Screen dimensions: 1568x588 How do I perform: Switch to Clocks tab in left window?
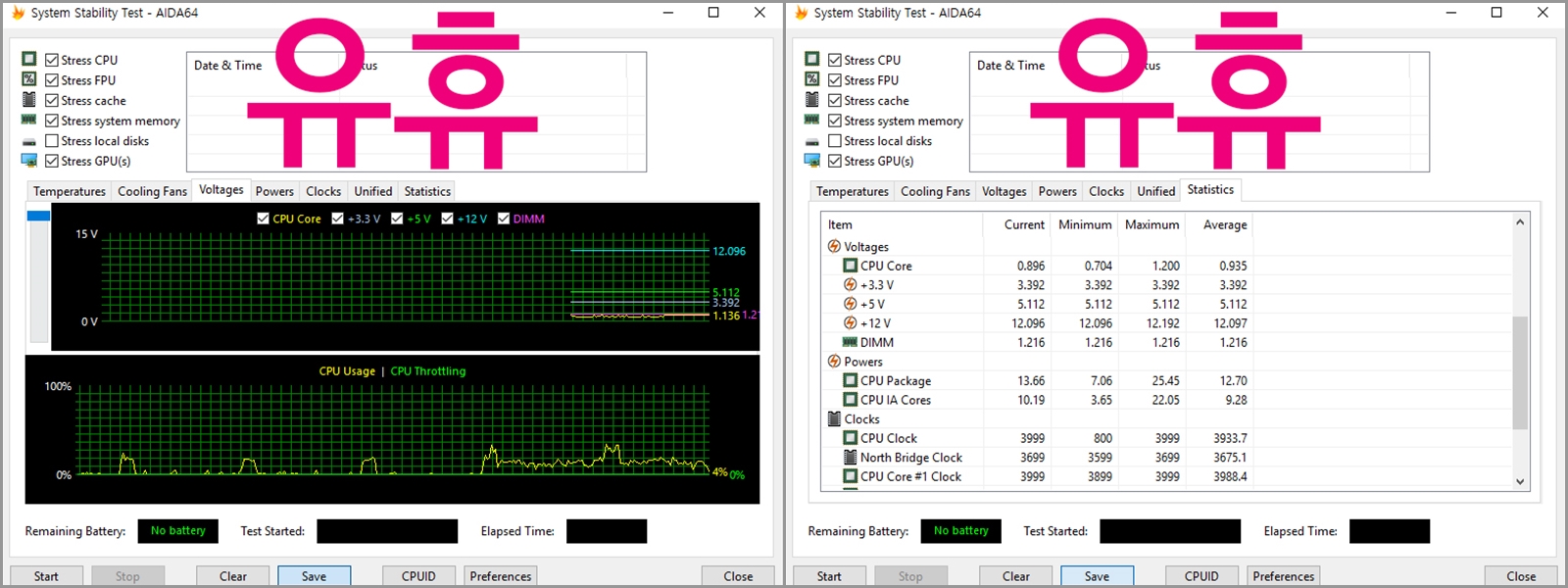tap(323, 191)
